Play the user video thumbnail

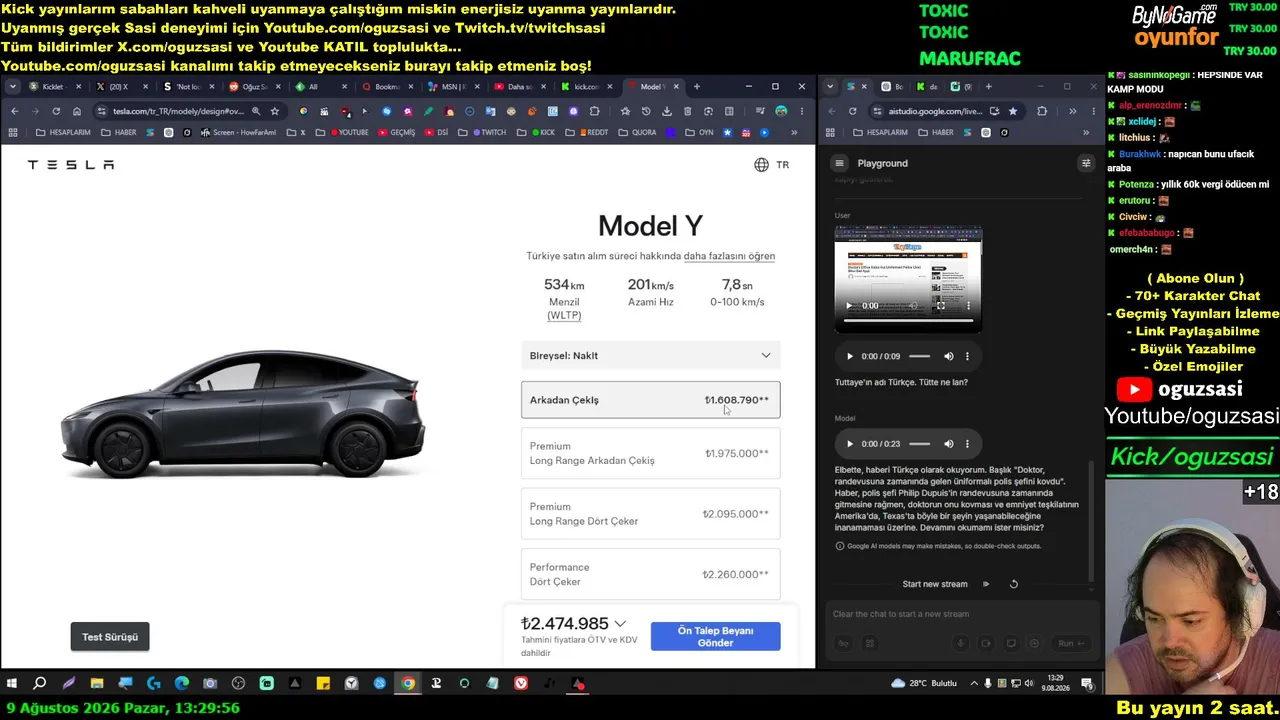850,306
